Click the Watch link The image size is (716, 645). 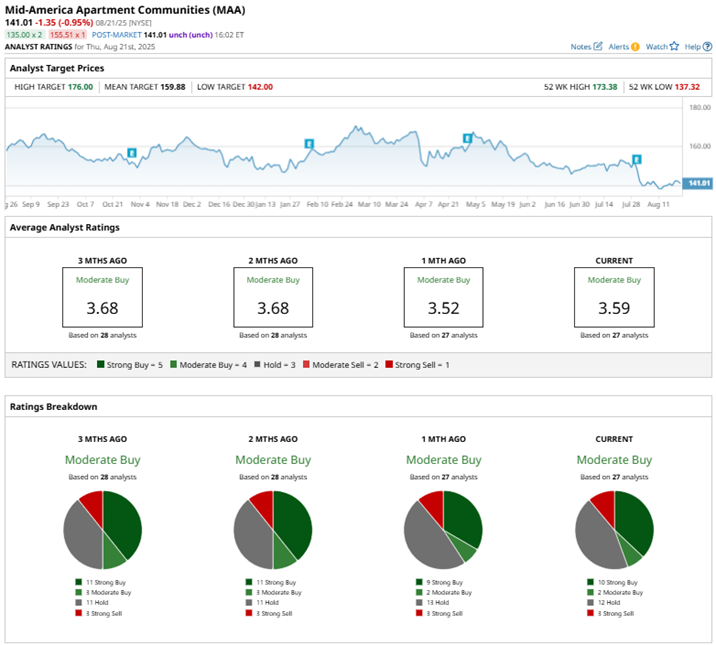coord(657,47)
